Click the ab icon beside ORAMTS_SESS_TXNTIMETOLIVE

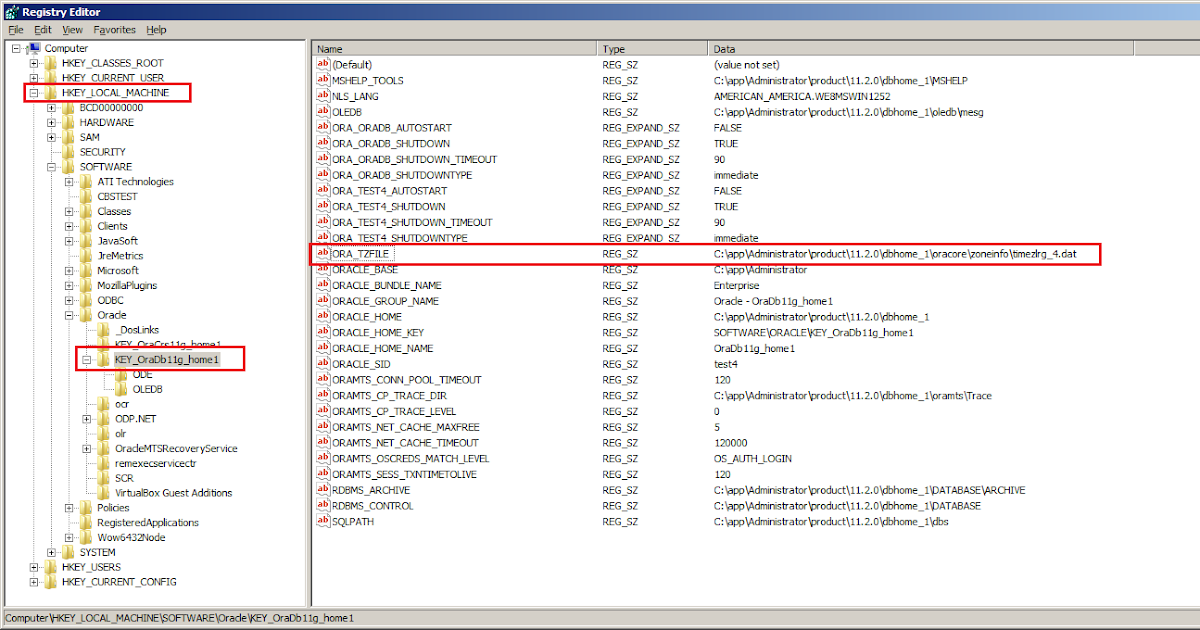point(321,474)
